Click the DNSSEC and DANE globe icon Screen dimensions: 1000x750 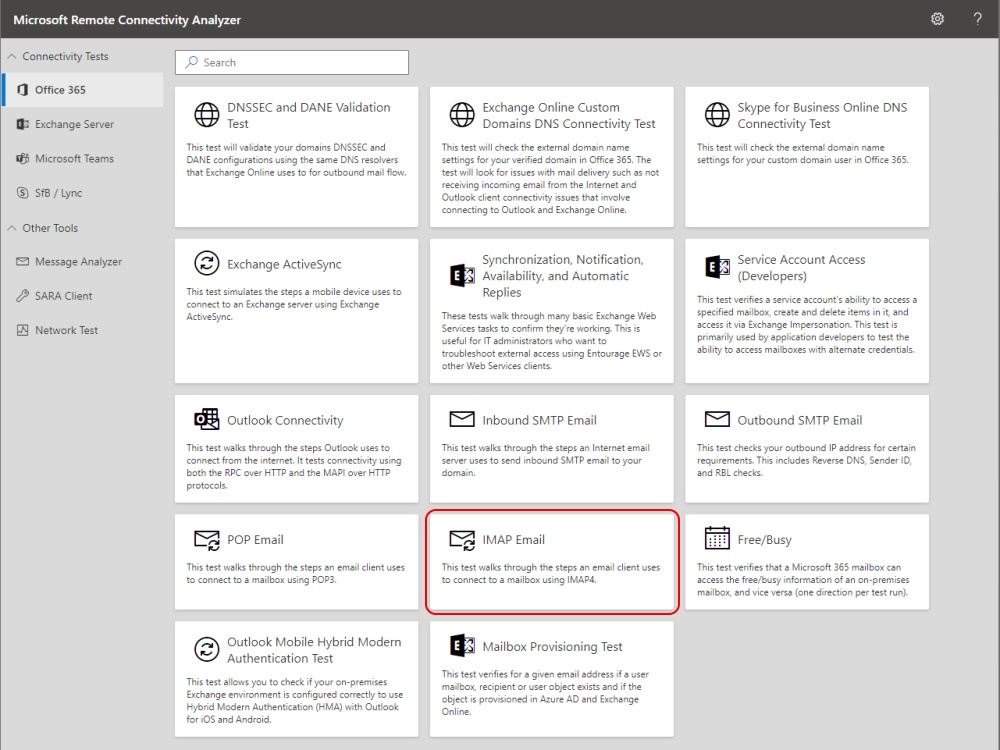pyautogui.click(x=207, y=115)
